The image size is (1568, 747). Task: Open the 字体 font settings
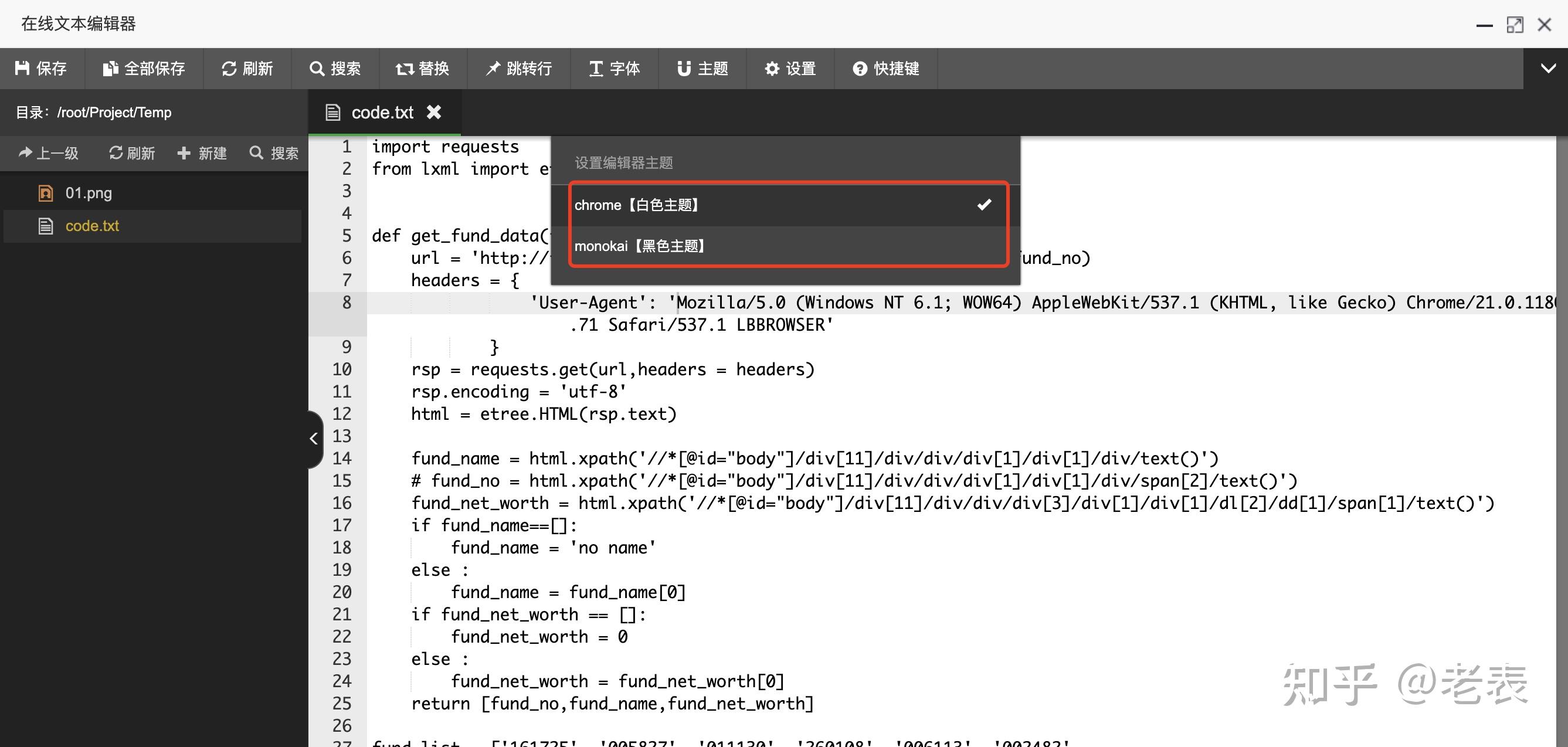[x=613, y=68]
